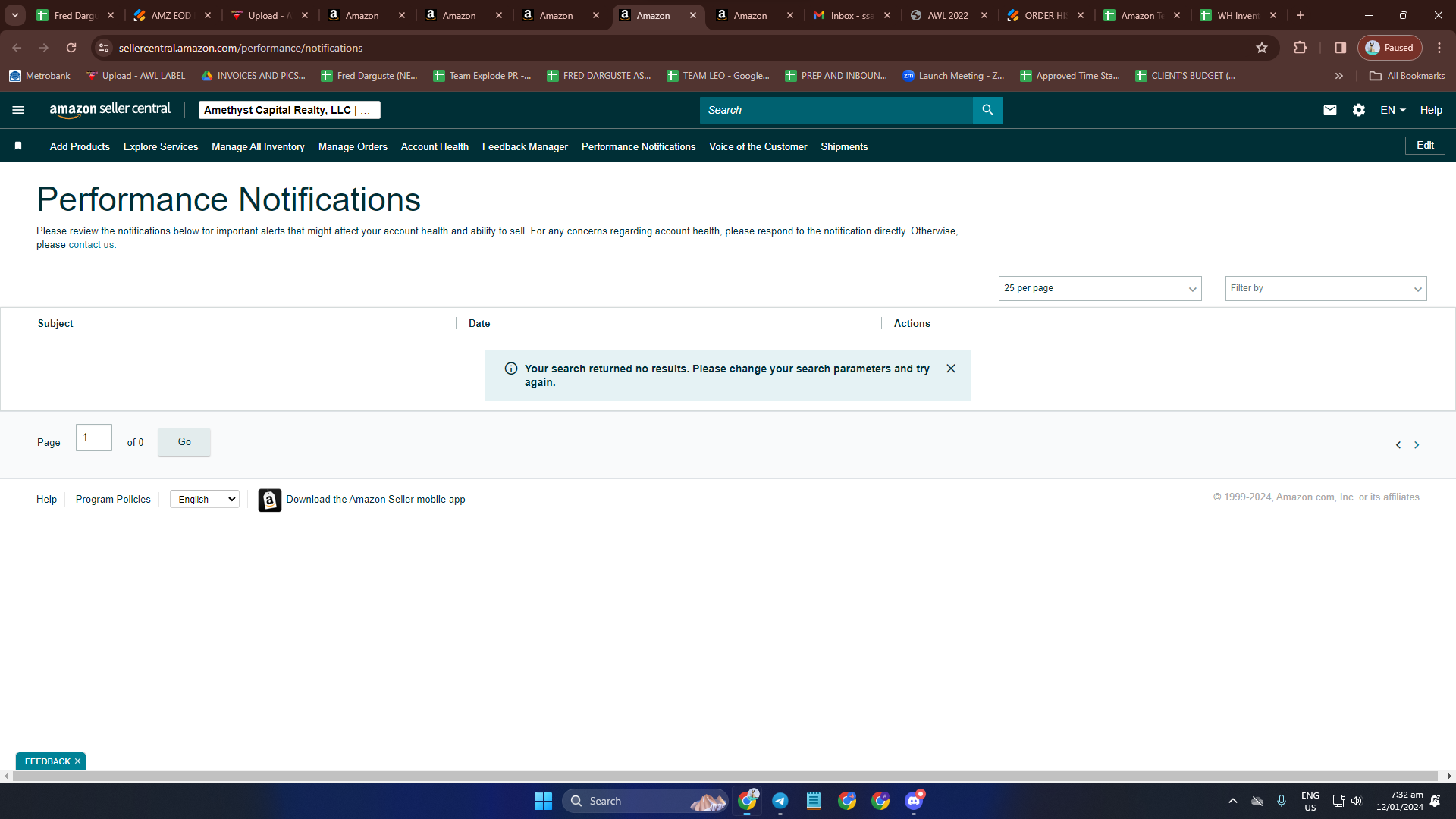Open Feedback Manager

[525, 146]
